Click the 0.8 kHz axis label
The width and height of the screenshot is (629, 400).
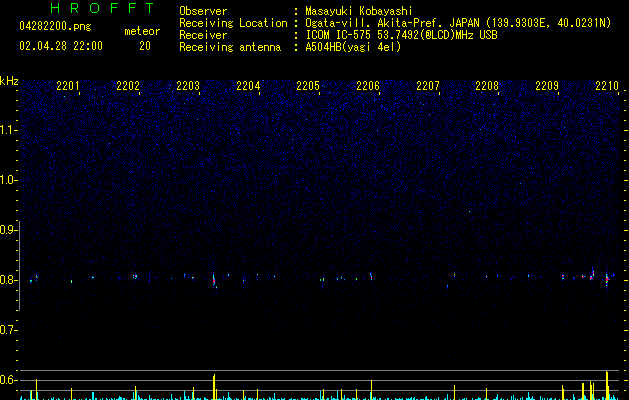[x=8, y=280]
